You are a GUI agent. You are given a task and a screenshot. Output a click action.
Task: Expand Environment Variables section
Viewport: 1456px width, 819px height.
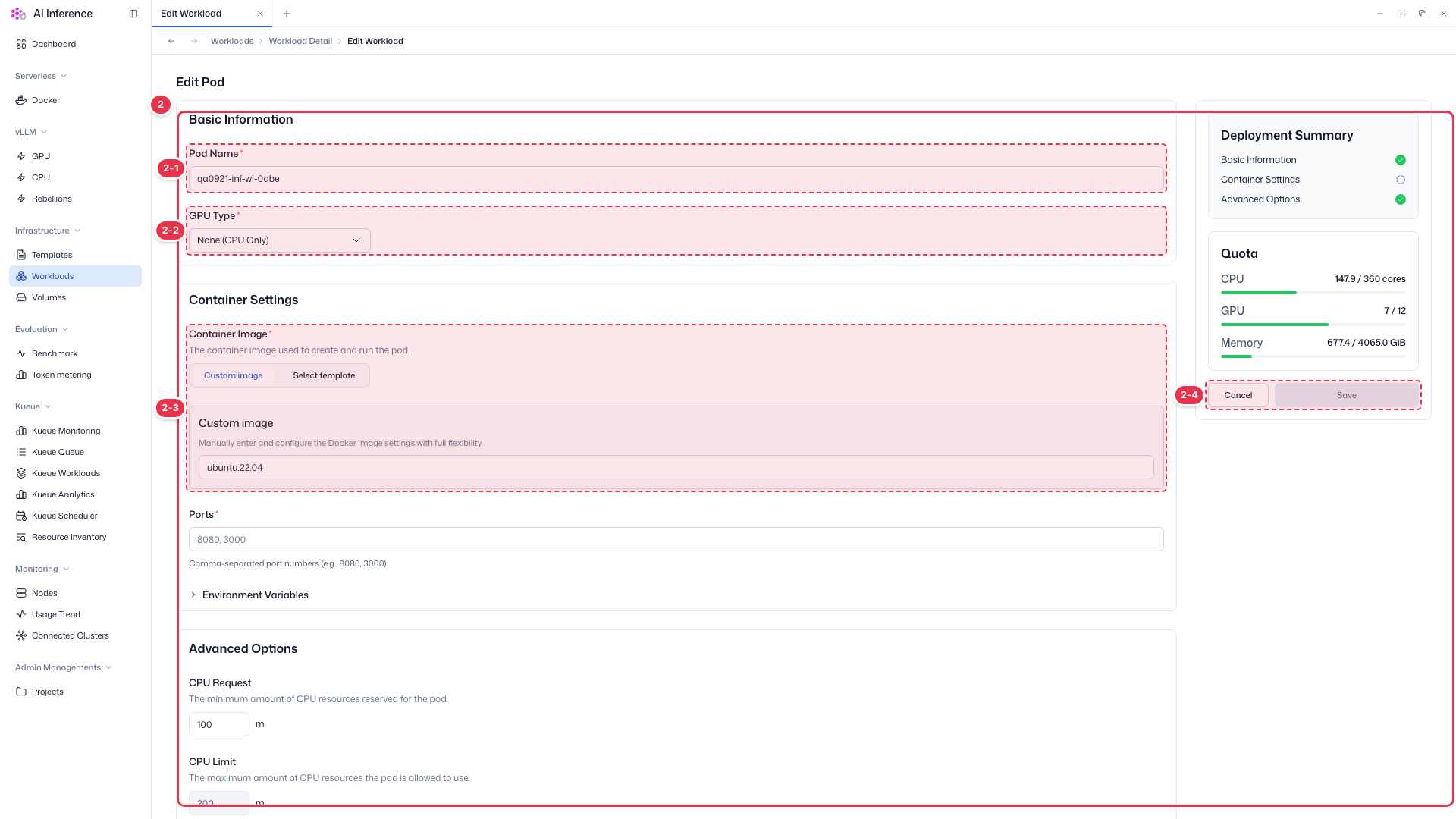click(x=249, y=595)
